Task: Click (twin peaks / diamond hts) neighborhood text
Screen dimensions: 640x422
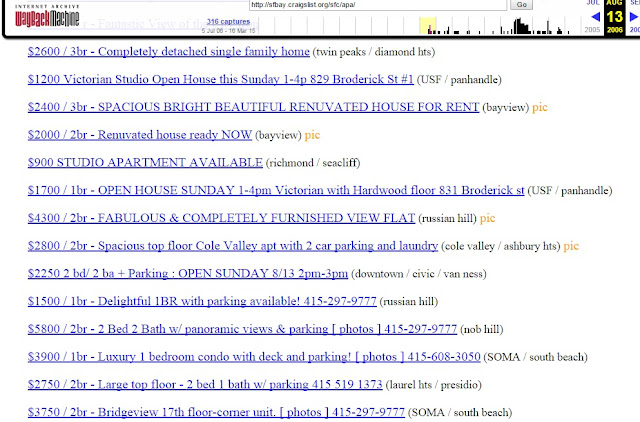Action: (374, 52)
